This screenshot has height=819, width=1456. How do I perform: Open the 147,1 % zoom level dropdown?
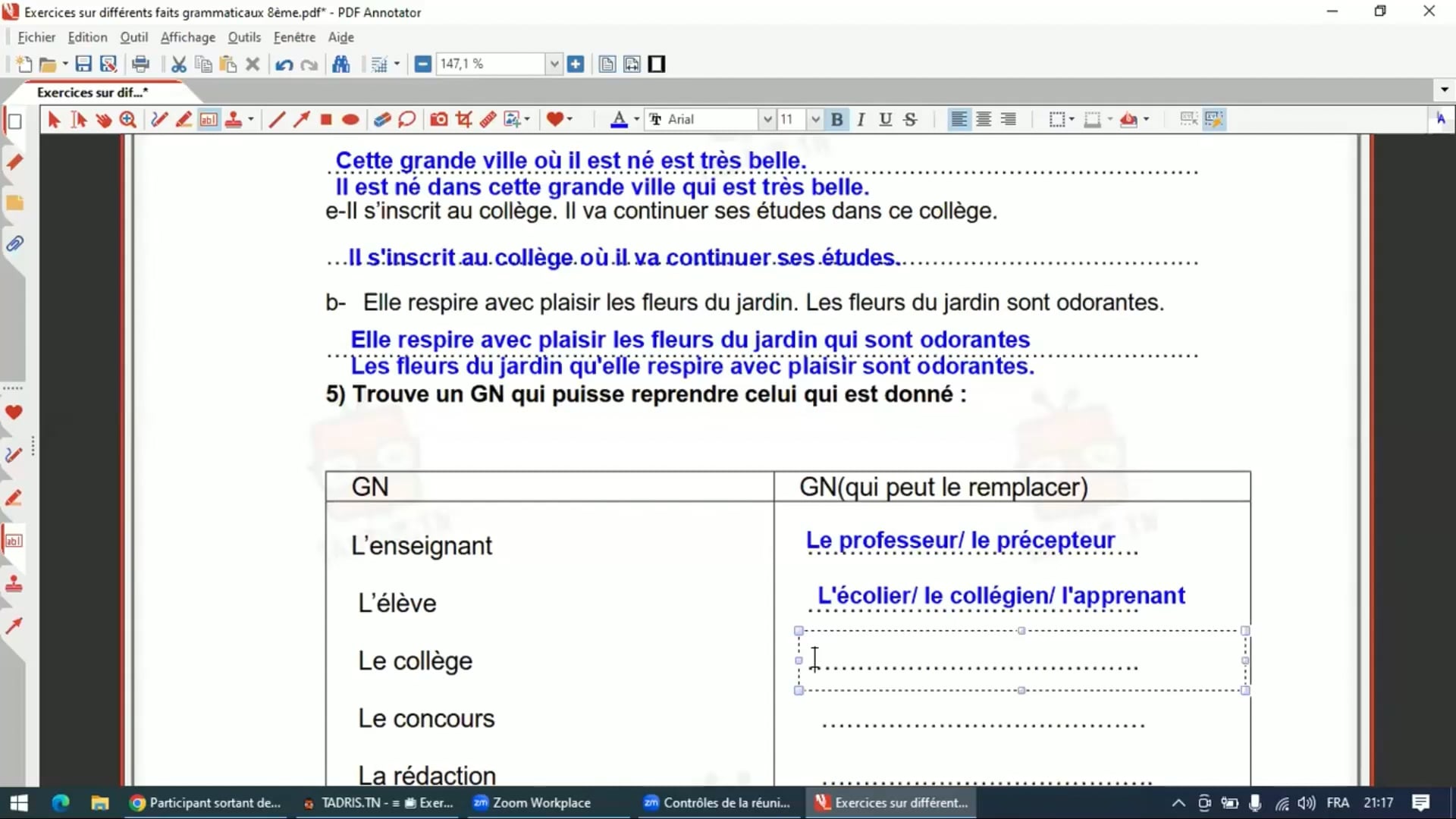(x=554, y=64)
